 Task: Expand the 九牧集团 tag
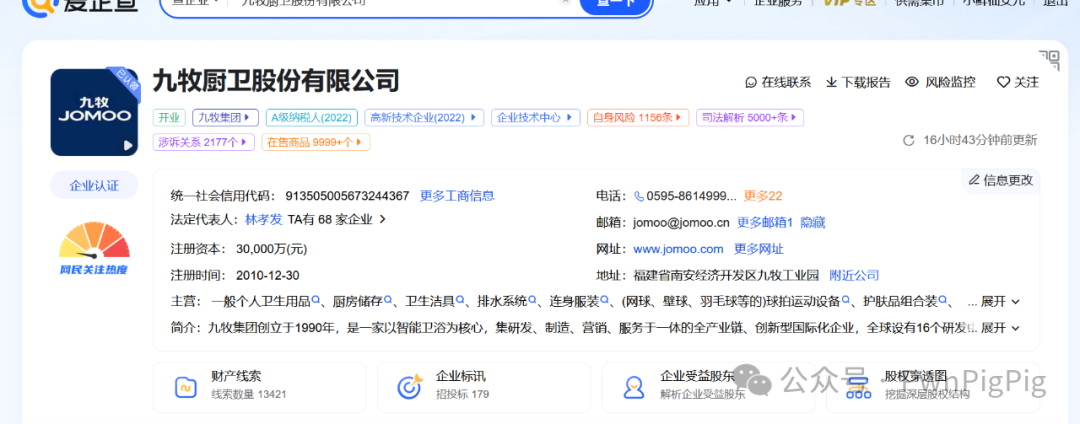[225, 118]
